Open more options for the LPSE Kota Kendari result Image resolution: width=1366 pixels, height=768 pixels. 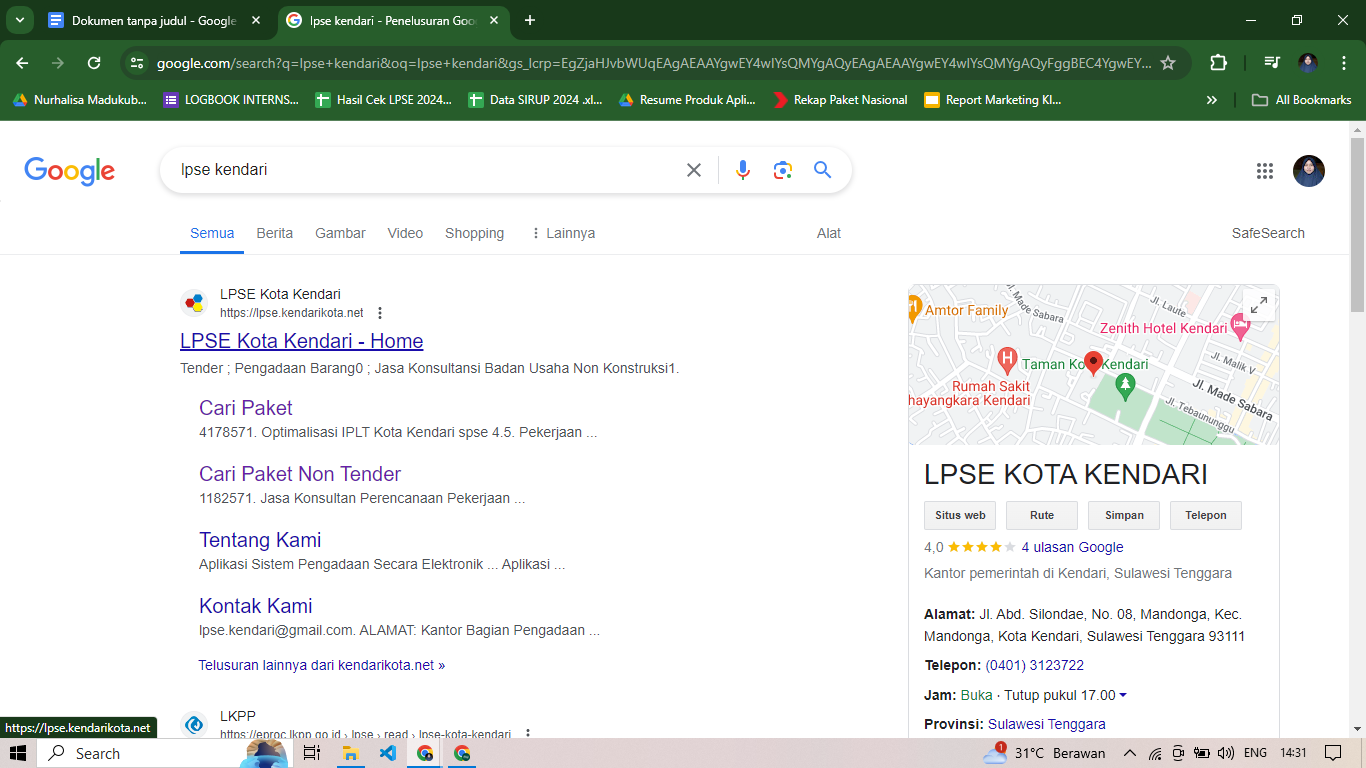tap(380, 313)
